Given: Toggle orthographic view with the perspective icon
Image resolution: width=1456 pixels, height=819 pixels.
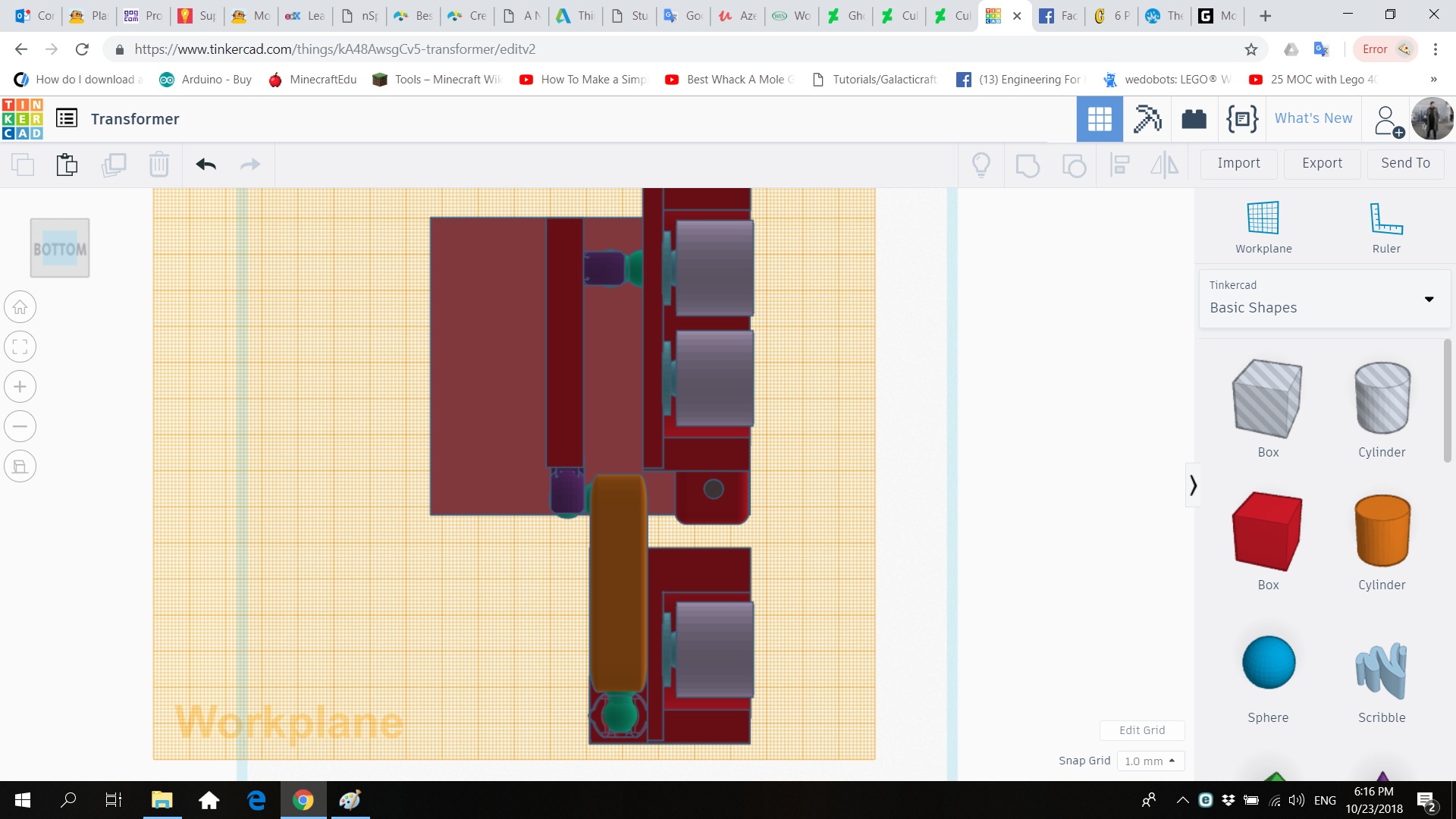Looking at the screenshot, I should 20,466.
